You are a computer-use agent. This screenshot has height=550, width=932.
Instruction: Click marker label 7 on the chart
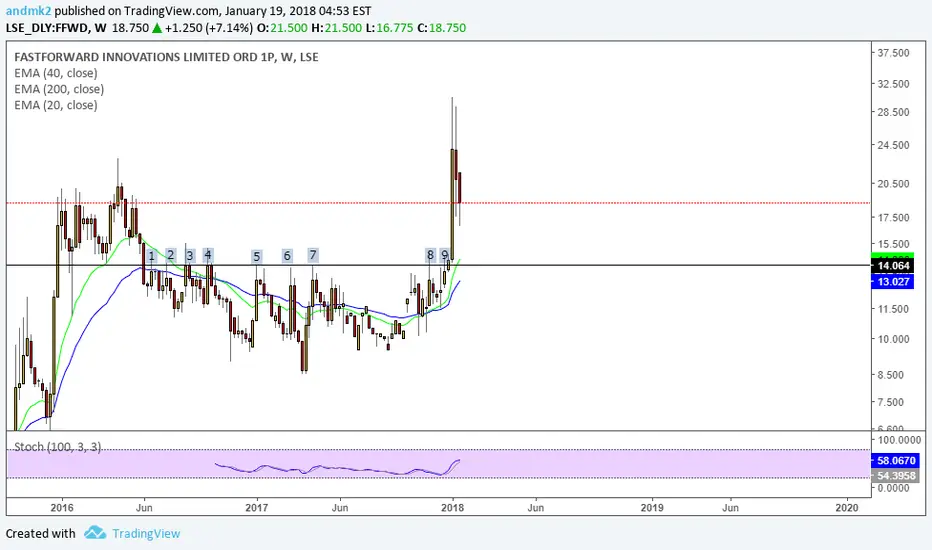(x=313, y=254)
